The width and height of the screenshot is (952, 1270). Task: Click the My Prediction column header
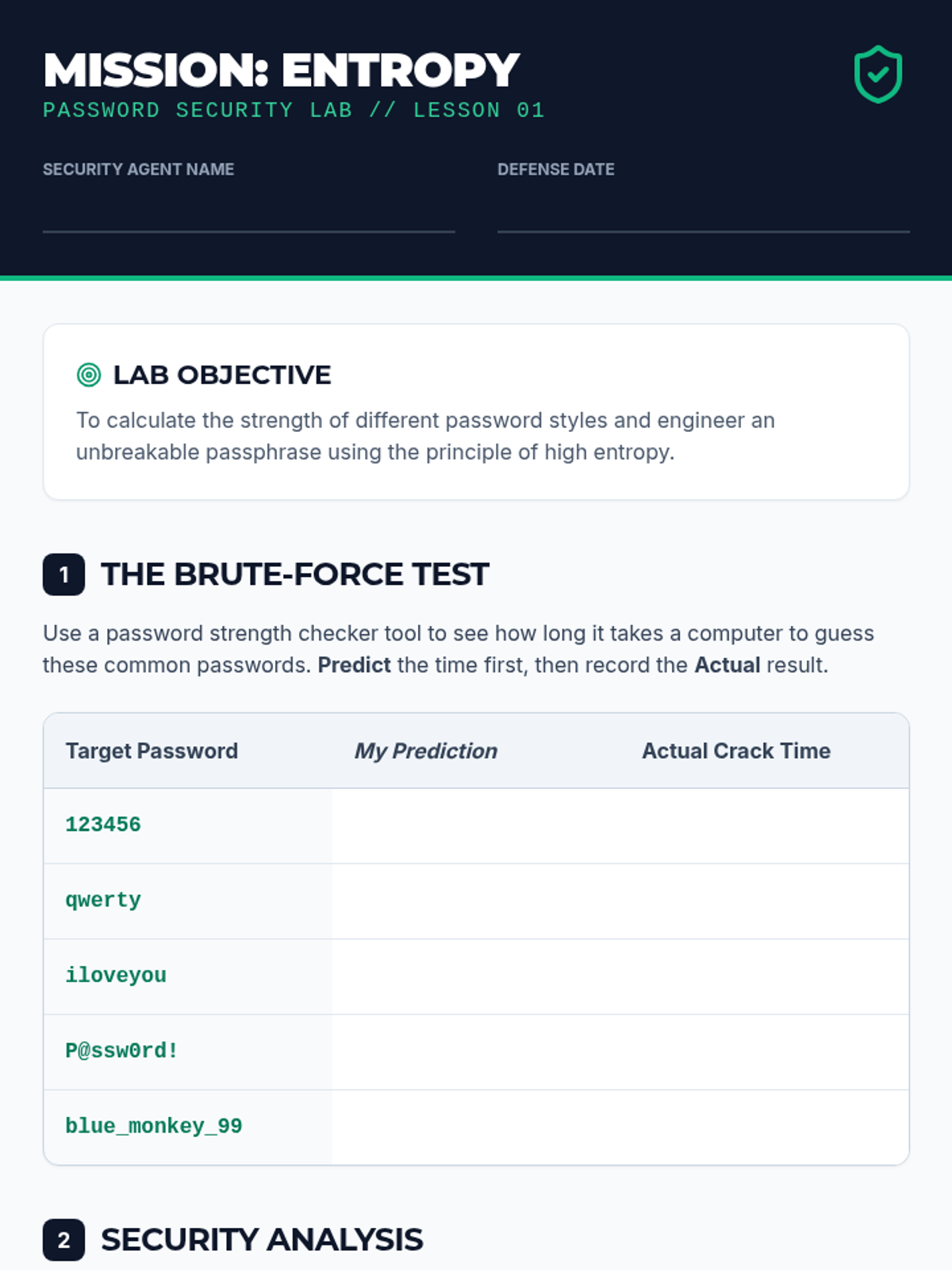point(426,751)
